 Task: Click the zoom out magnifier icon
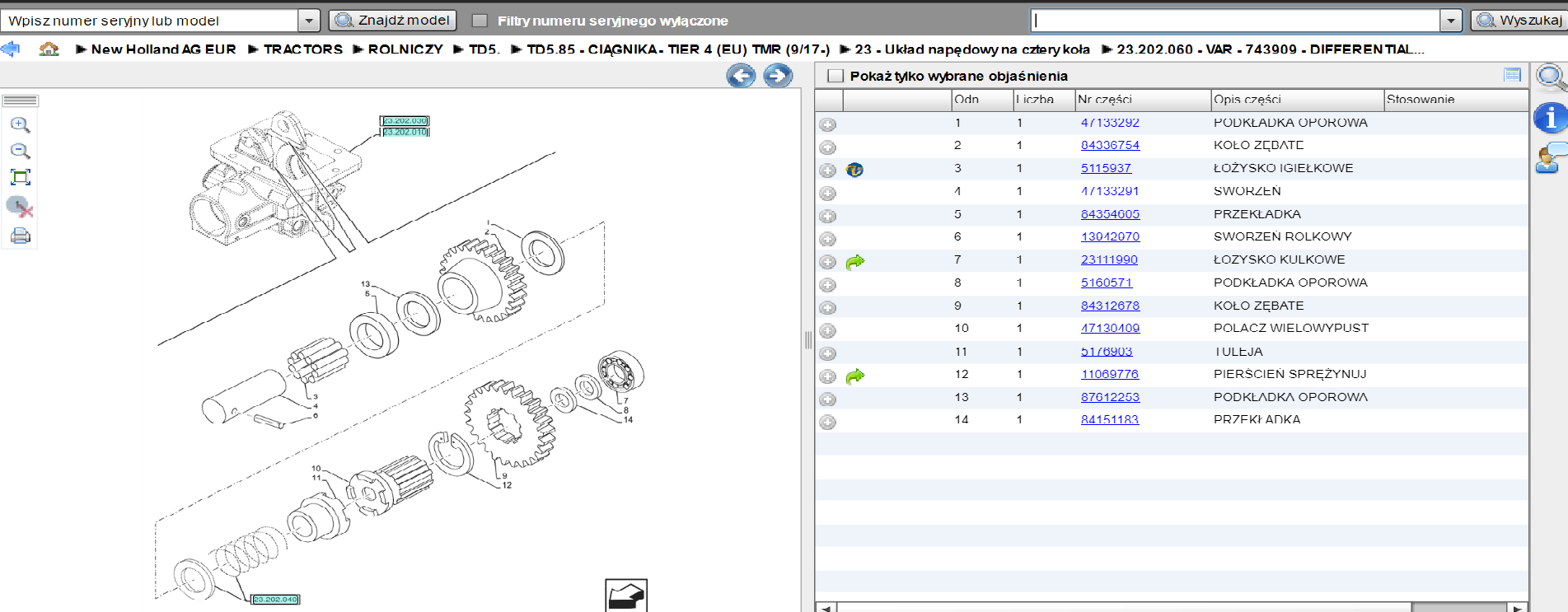pyautogui.click(x=21, y=151)
